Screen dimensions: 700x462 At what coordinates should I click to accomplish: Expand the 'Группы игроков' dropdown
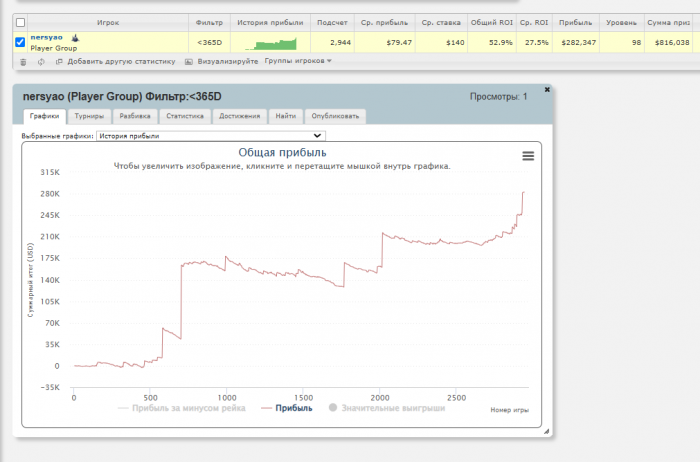click(x=298, y=61)
